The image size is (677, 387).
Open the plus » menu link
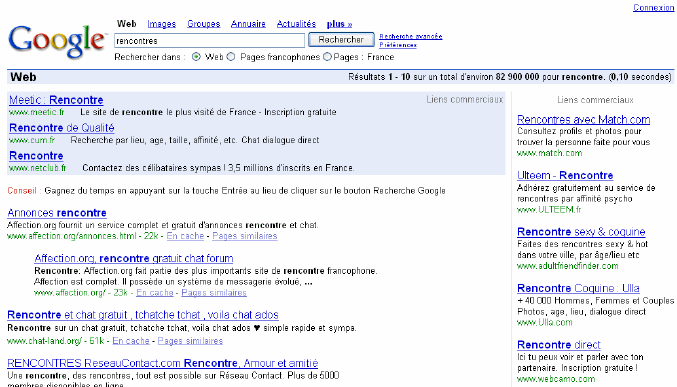pyautogui.click(x=339, y=24)
